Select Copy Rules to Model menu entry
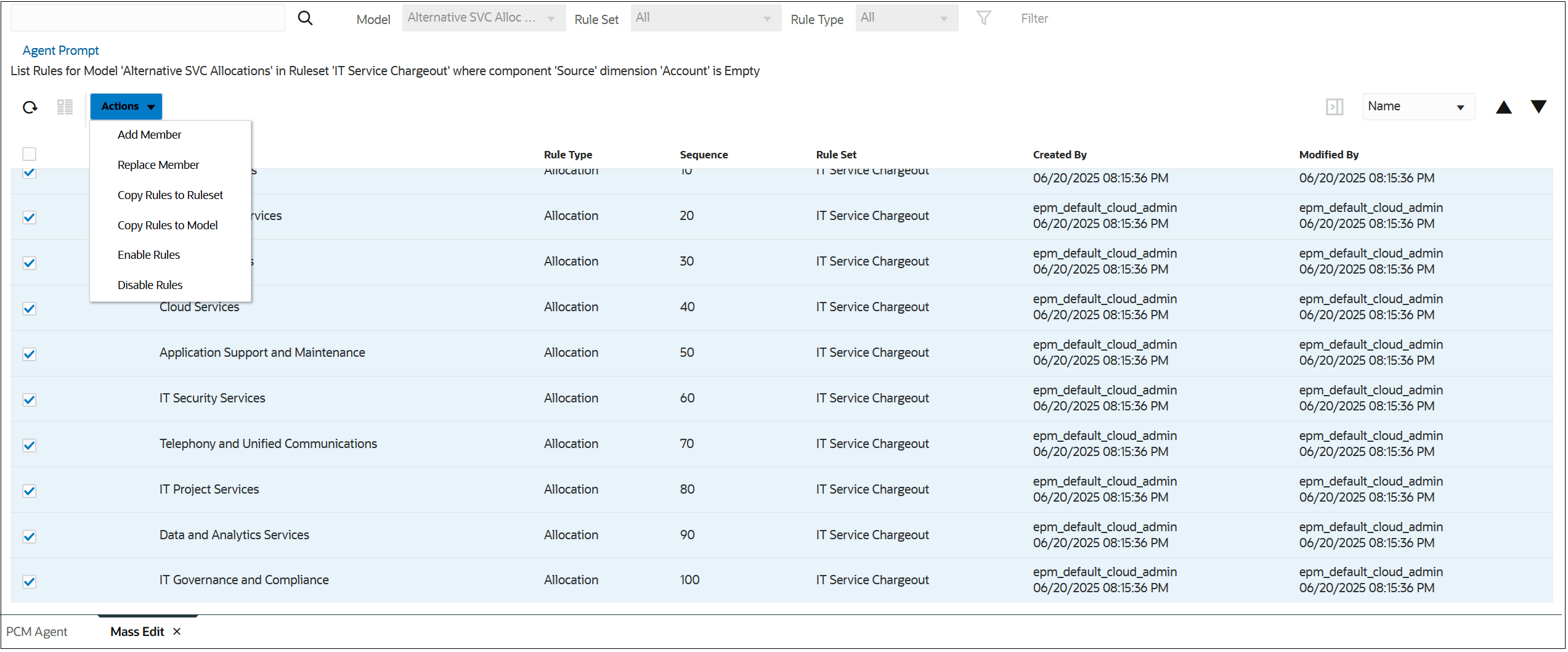The height and width of the screenshot is (652, 1568). tap(167, 225)
